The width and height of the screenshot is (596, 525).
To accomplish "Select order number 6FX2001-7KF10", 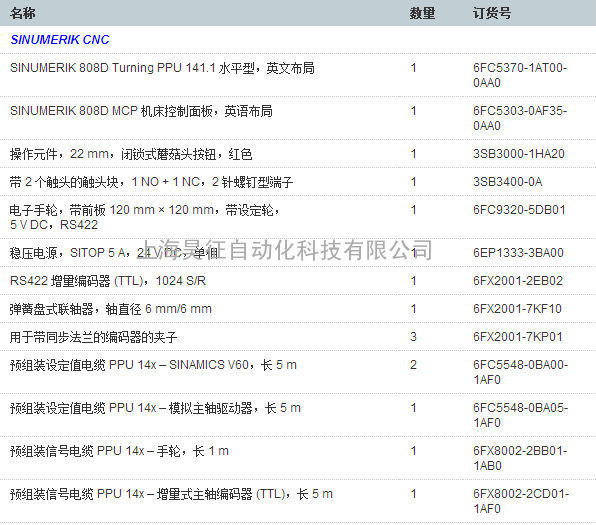I will (517, 309).
